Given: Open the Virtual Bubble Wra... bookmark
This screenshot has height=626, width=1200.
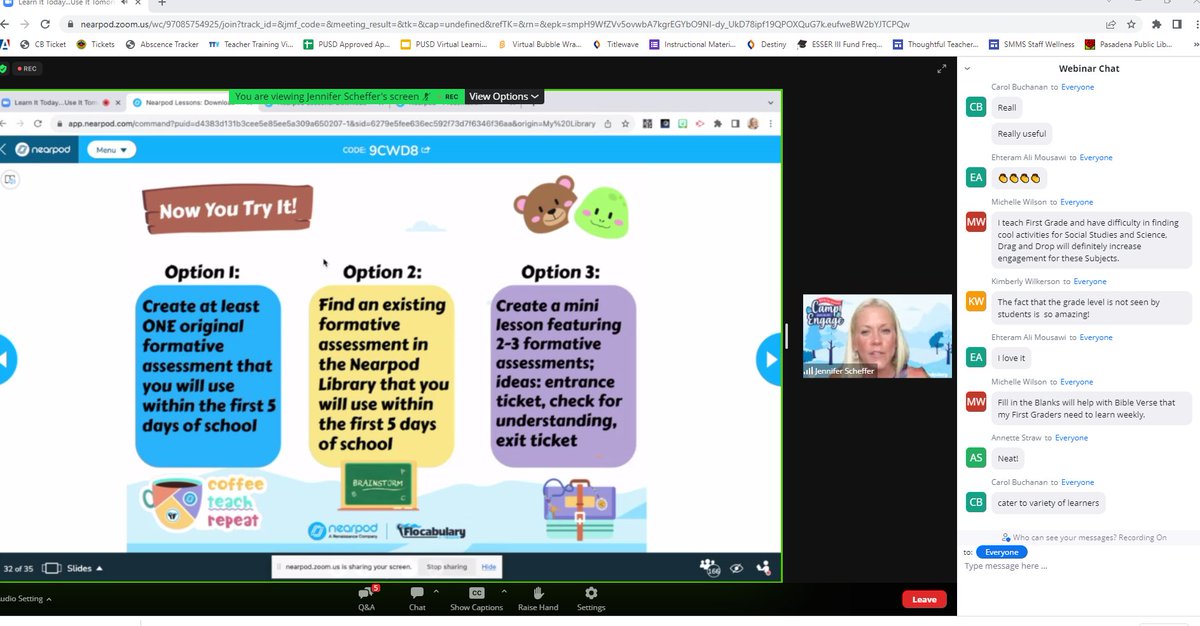Looking at the screenshot, I should pyautogui.click(x=541, y=44).
